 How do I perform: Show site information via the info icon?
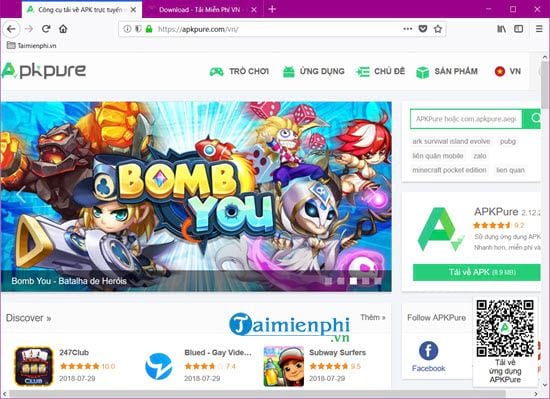coord(127,29)
